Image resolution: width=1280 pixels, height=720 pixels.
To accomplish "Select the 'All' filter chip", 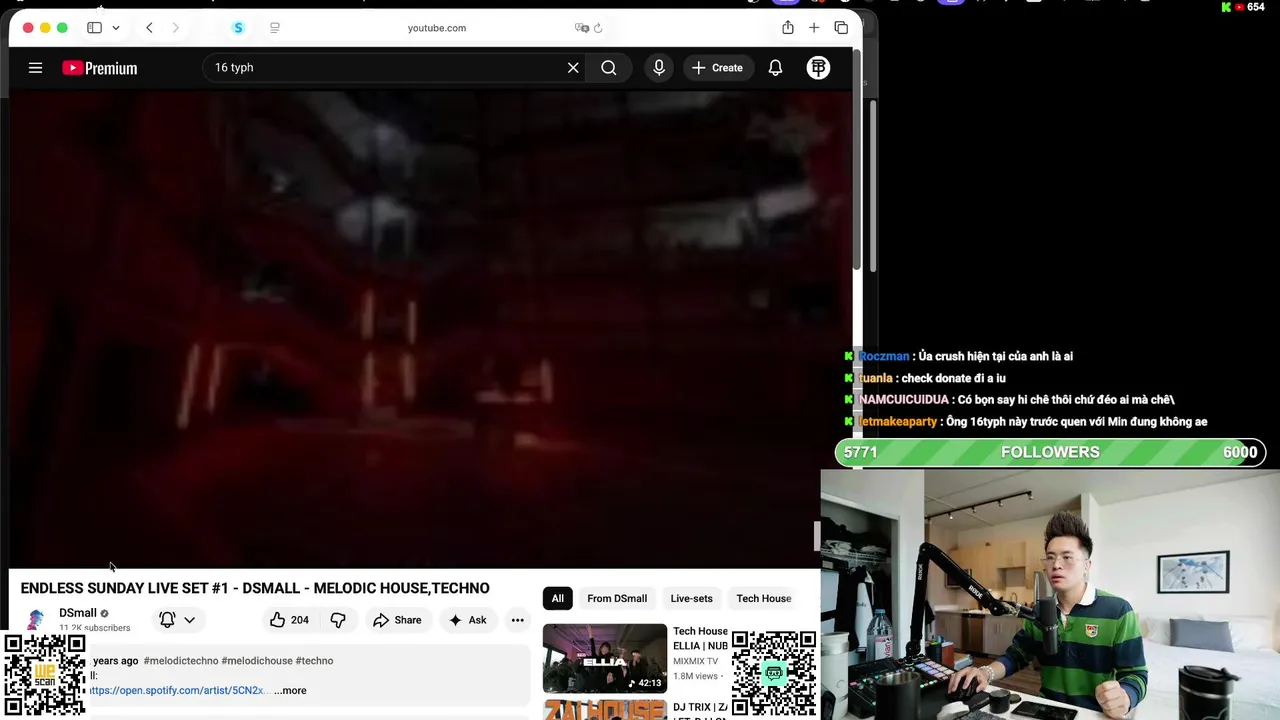I will point(557,598).
